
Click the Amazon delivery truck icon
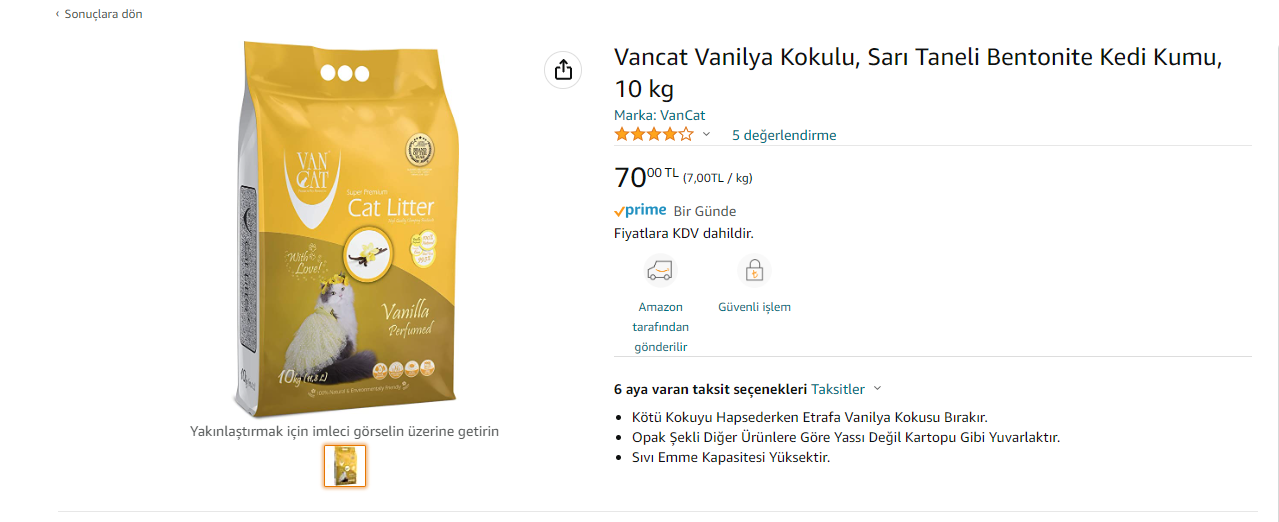pyautogui.click(x=660, y=271)
